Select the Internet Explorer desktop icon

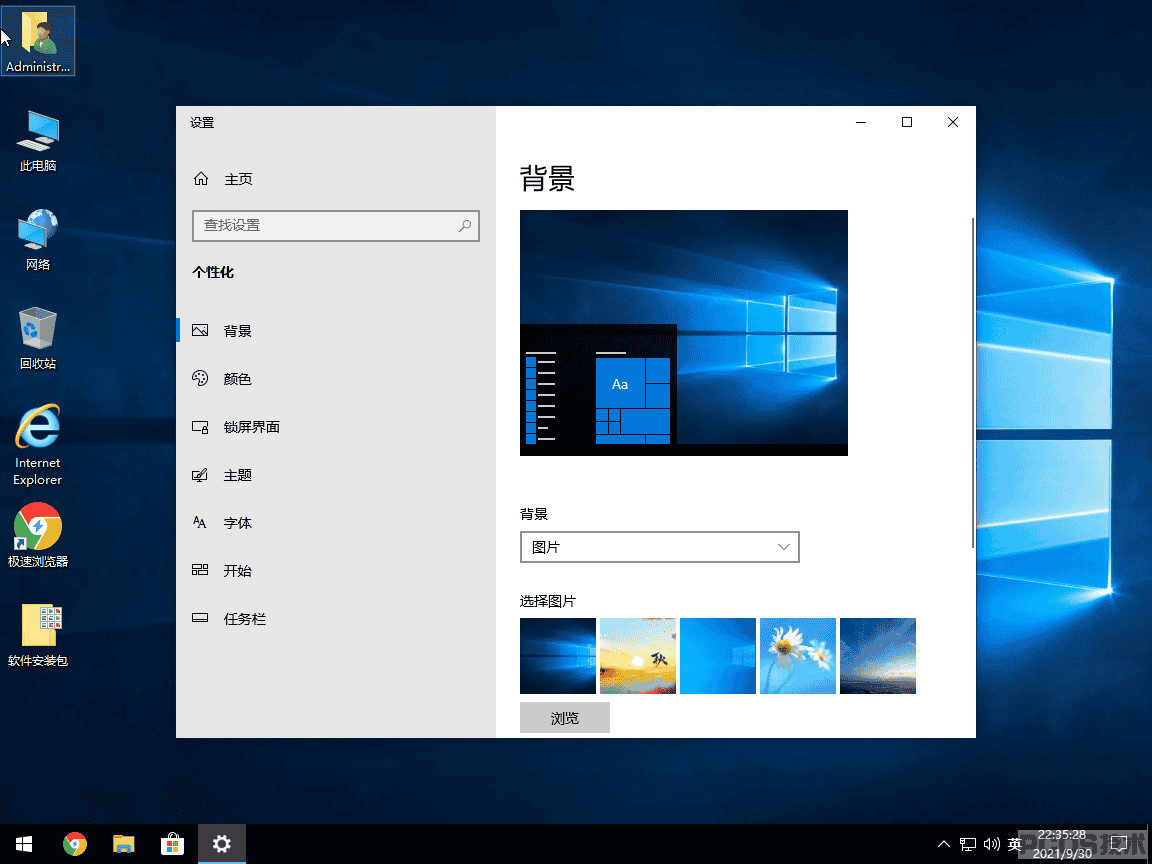(x=38, y=445)
